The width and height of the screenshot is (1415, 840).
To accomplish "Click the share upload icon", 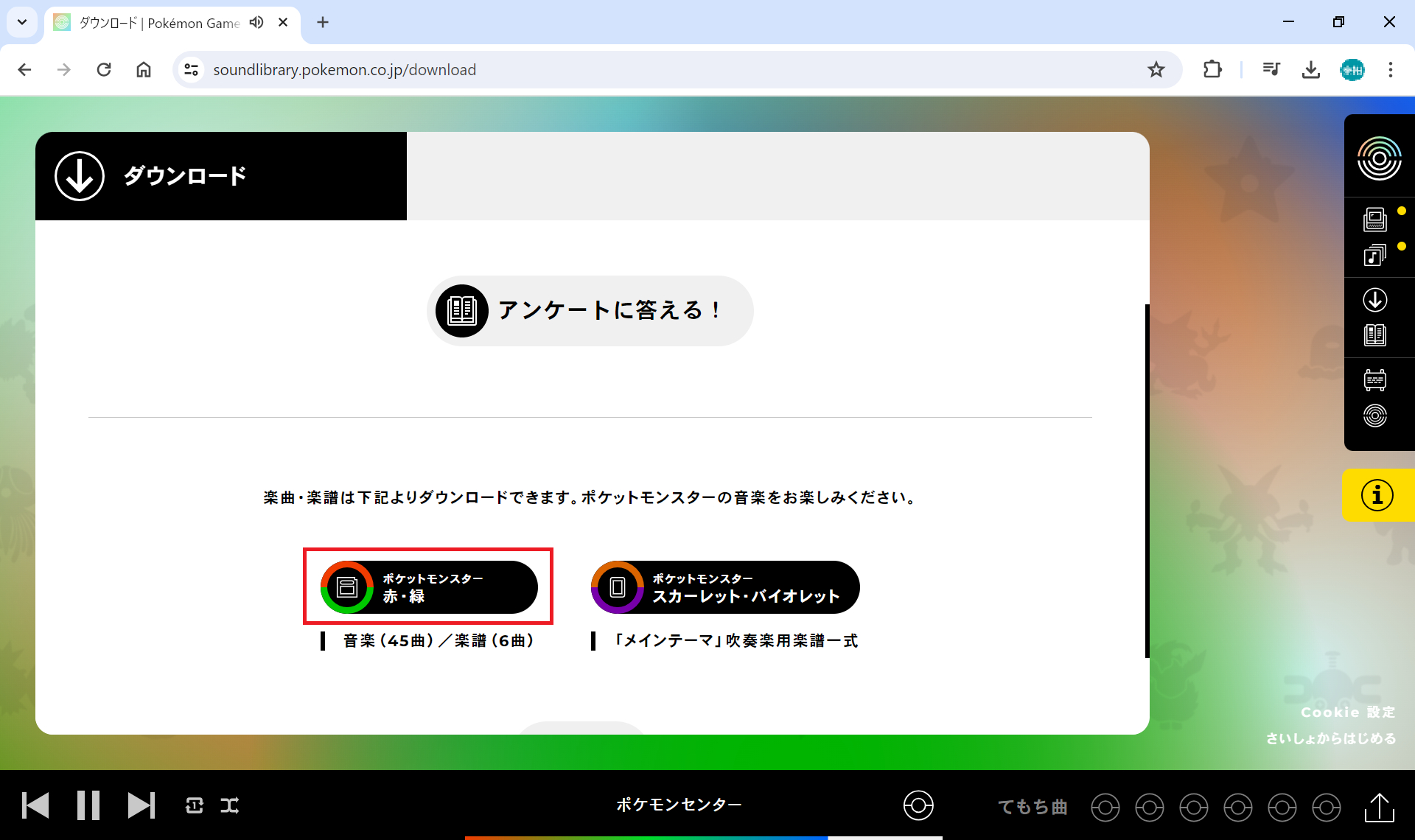I will click(x=1379, y=807).
